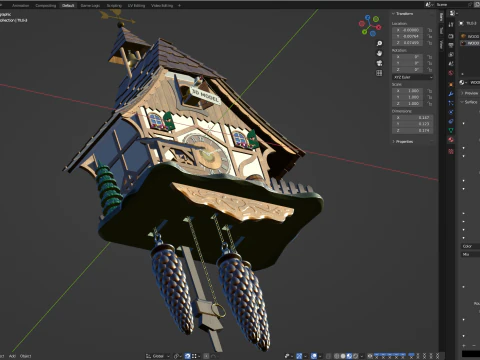Image resolution: width=480 pixels, height=360 pixels.
Task: Open the Active Tool properties tab
Action: tap(451, 25)
